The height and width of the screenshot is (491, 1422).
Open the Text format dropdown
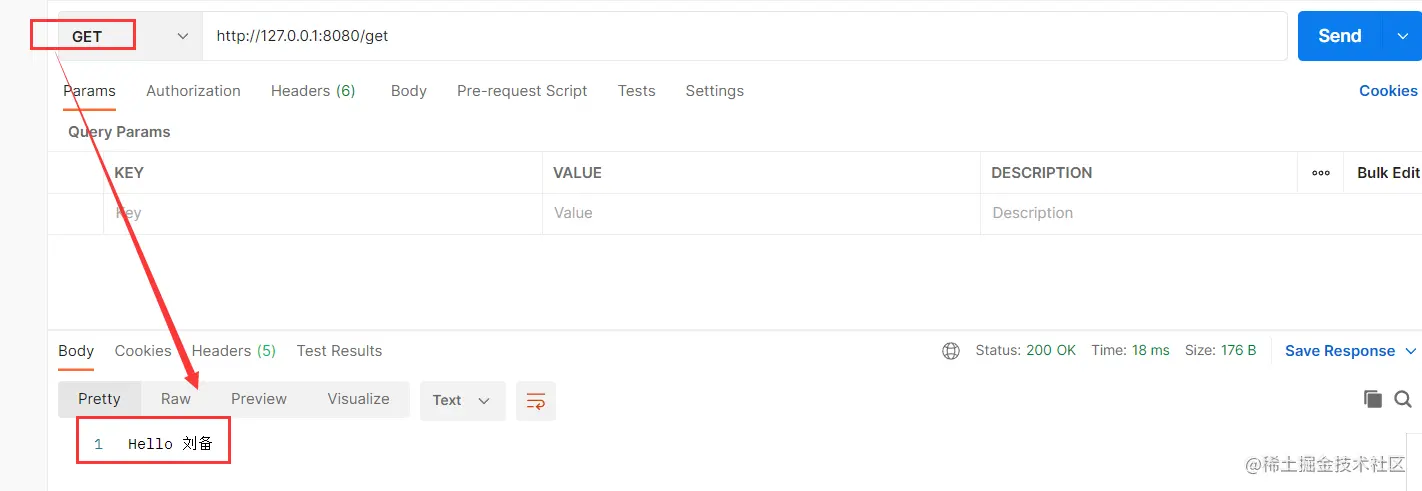[462, 400]
